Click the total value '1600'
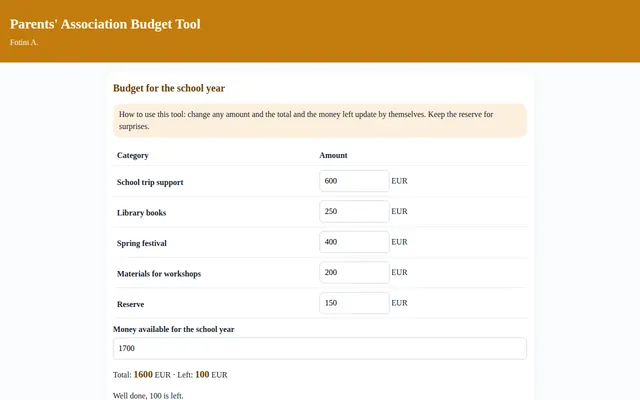The image size is (640, 400). coord(143,374)
